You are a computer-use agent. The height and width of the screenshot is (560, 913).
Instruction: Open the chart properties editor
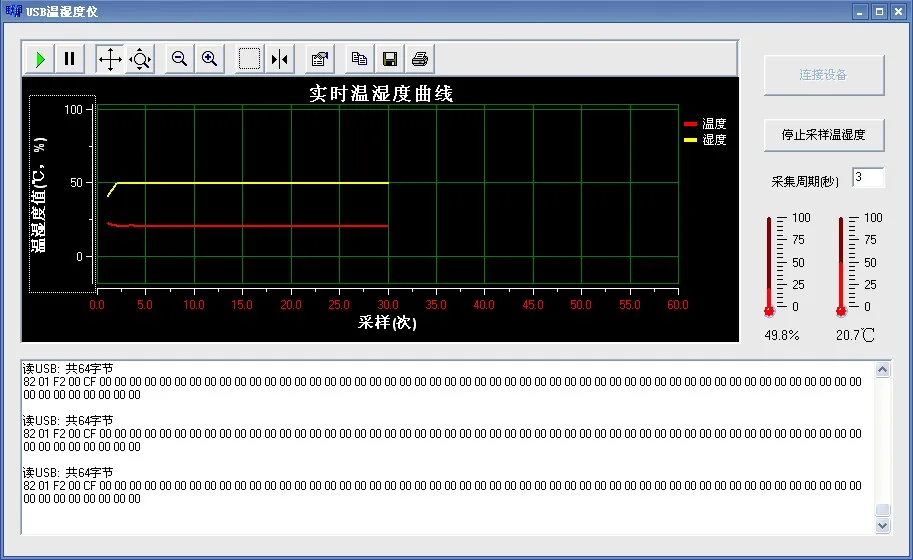click(x=320, y=59)
